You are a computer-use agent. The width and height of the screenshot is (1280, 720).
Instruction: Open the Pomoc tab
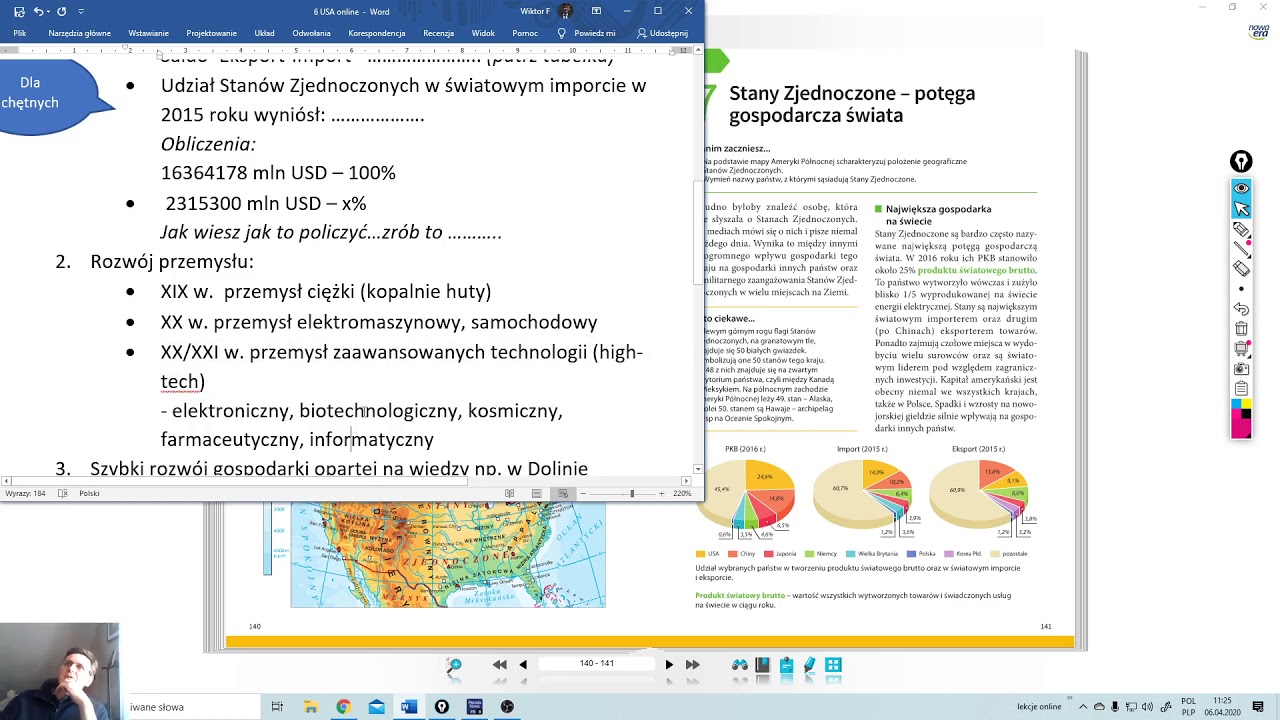pyautogui.click(x=525, y=33)
